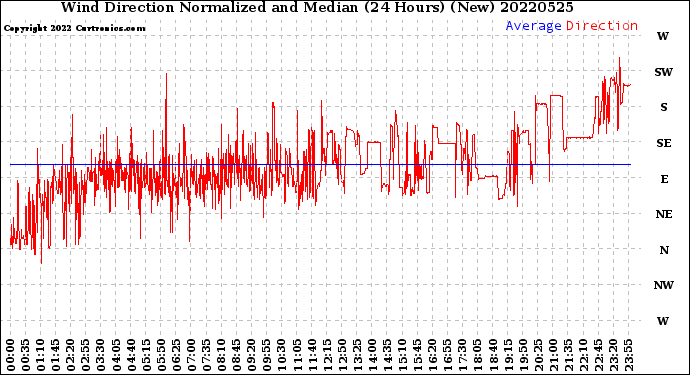Click the NE direction axis label
Screen dimensions: 690x375
tap(664, 214)
